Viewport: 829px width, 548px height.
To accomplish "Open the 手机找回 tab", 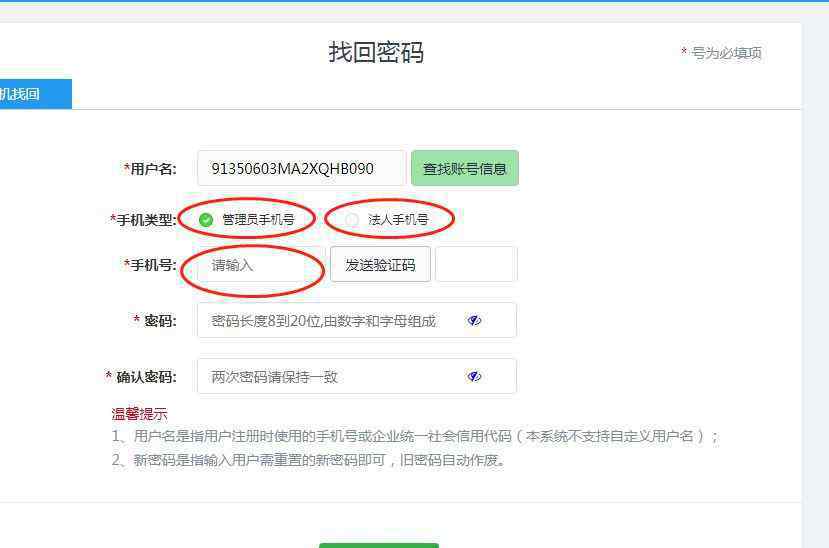I will point(35,94).
